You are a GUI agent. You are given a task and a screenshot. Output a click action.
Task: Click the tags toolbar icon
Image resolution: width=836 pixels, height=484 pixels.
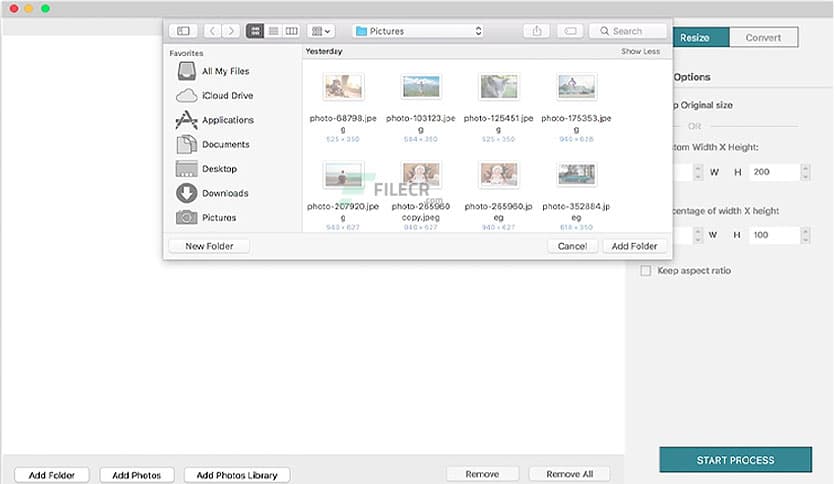coord(570,31)
